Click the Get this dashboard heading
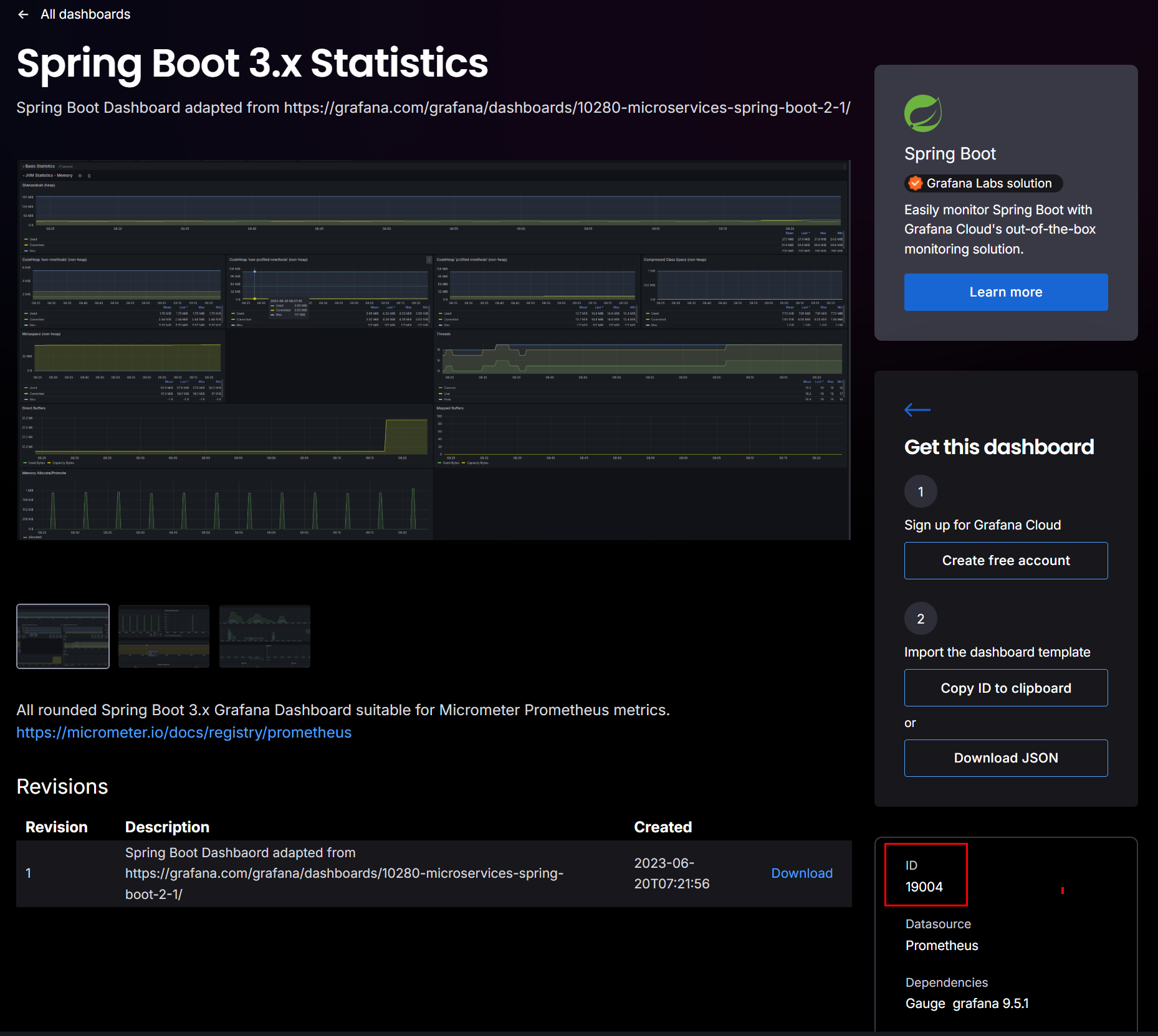The height and width of the screenshot is (1036, 1158). 999,447
